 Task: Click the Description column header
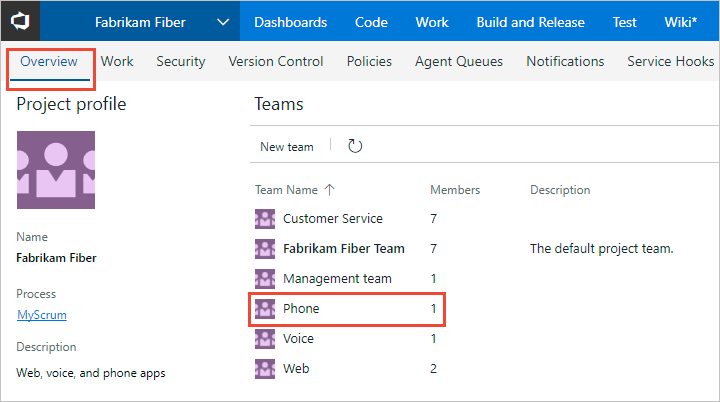coord(560,190)
